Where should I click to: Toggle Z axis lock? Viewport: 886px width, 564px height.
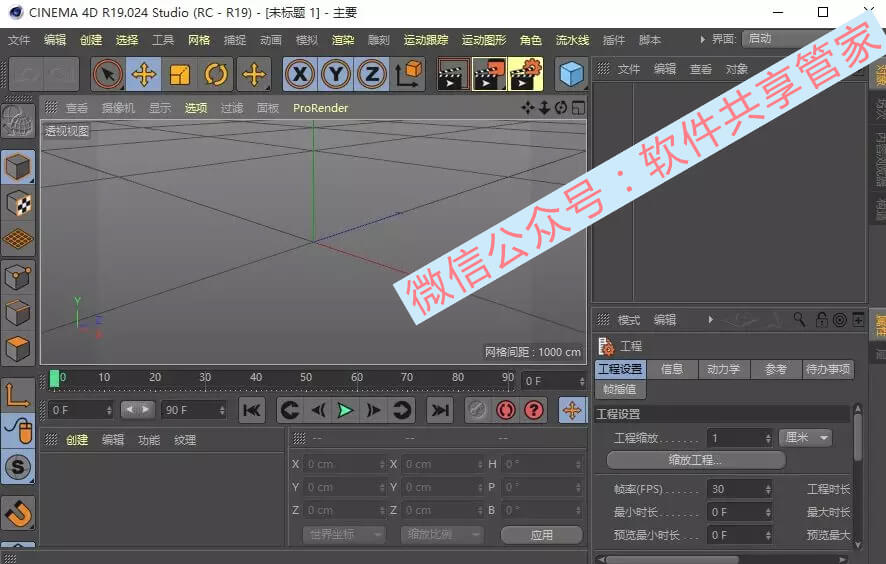pos(372,74)
